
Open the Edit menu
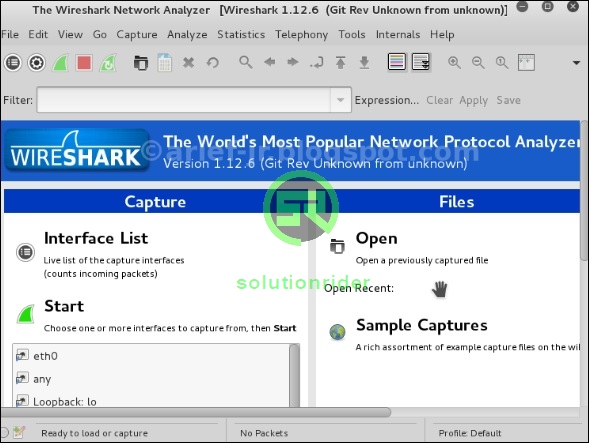click(38, 34)
